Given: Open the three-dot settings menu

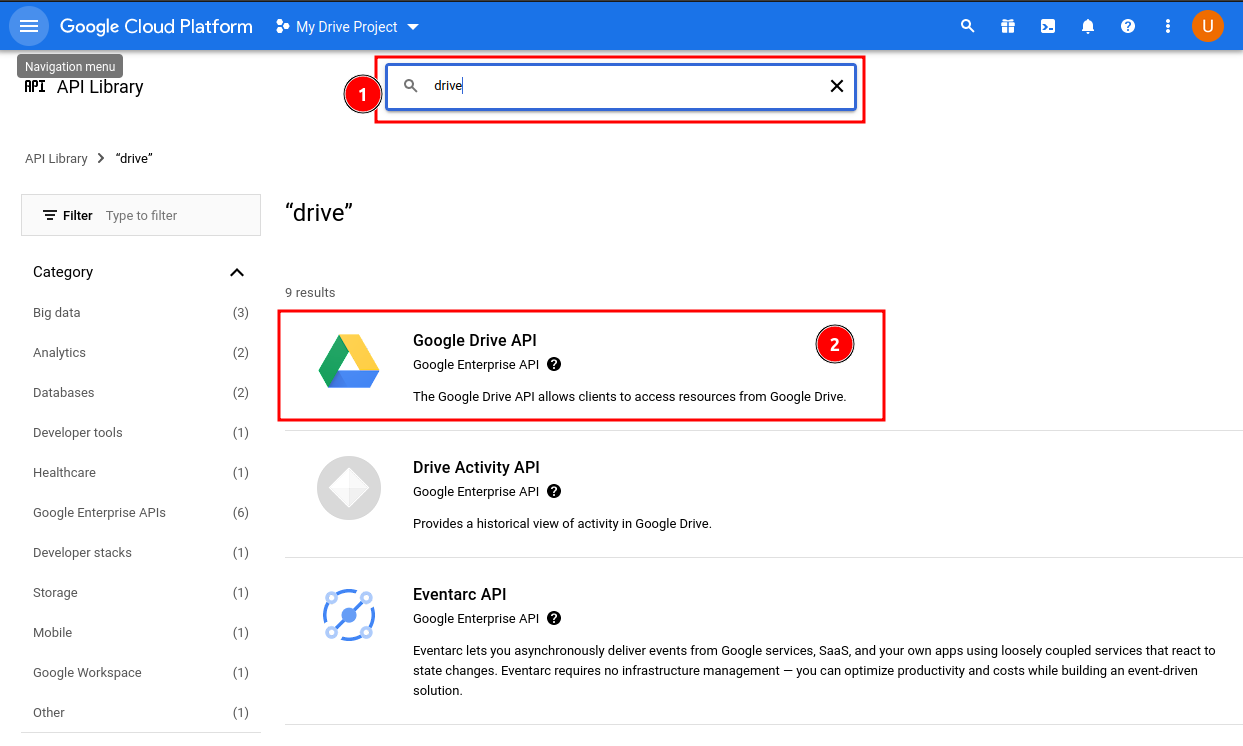Looking at the screenshot, I should click(1168, 26).
